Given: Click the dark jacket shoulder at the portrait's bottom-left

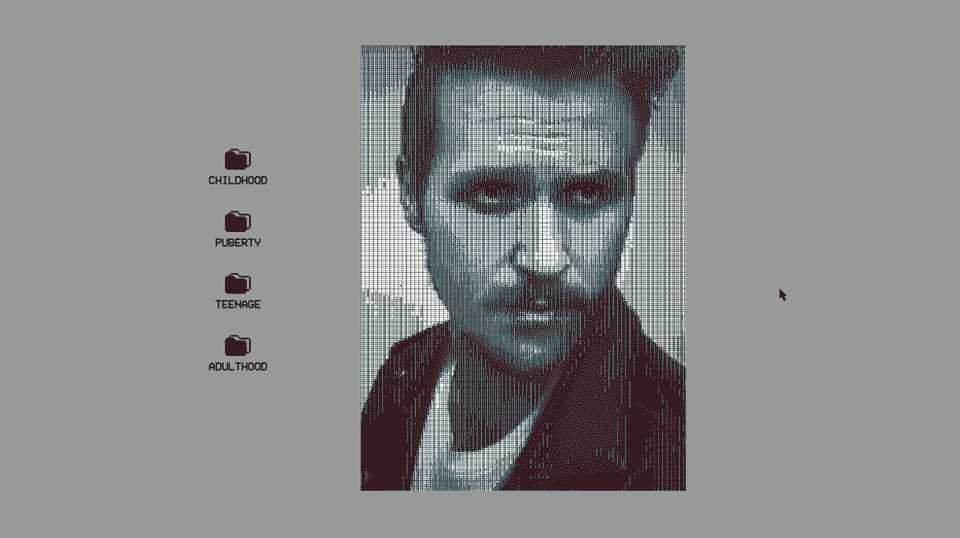Looking at the screenshot, I should (395, 420).
